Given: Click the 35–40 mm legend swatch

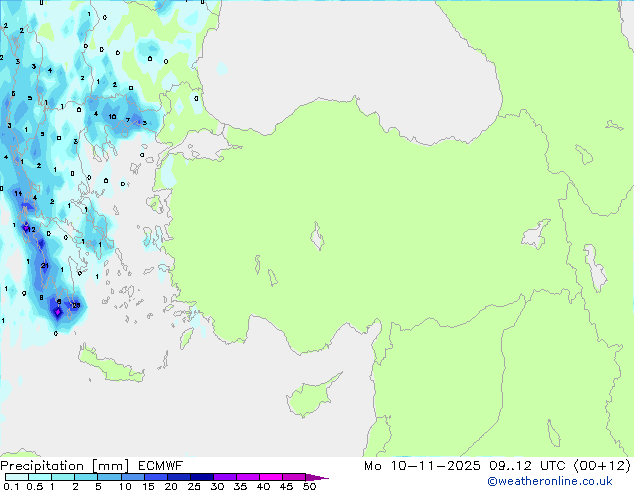Looking at the screenshot, I should pos(247,477).
